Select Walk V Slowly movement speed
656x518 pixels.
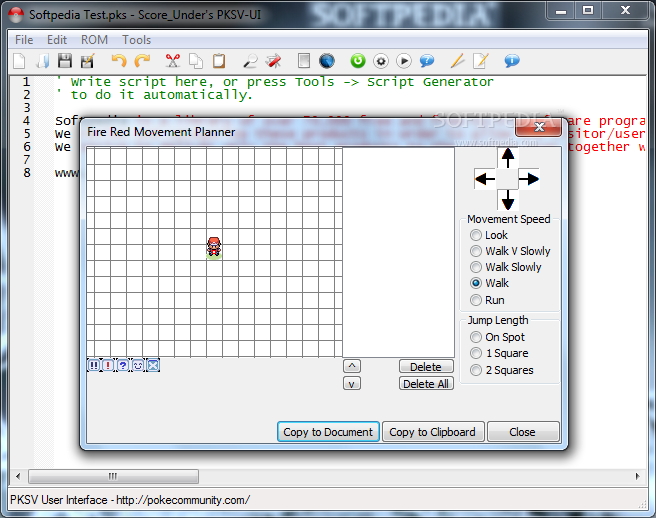510,251
